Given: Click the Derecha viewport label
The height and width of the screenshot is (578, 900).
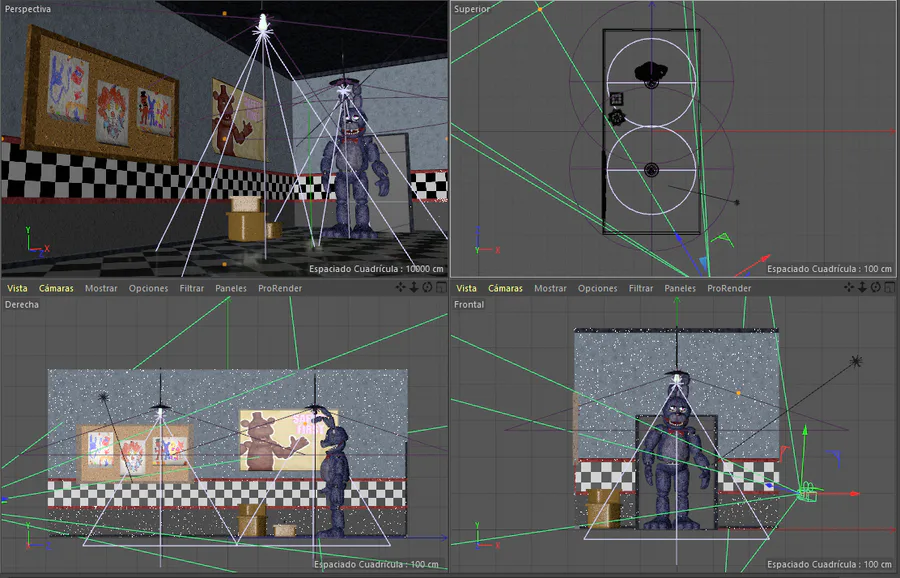Looking at the screenshot, I should (22, 304).
